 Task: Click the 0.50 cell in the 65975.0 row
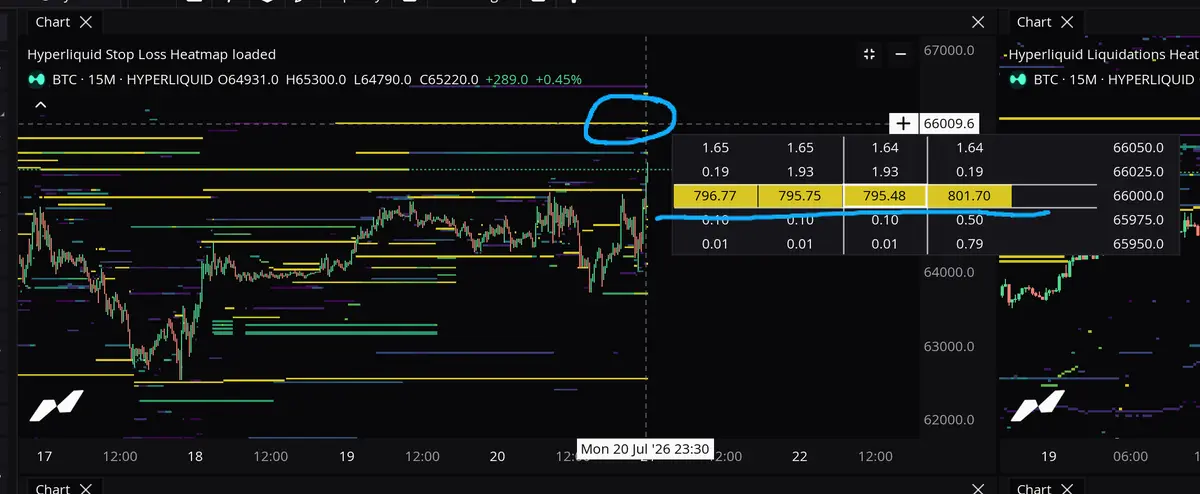(x=970, y=220)
